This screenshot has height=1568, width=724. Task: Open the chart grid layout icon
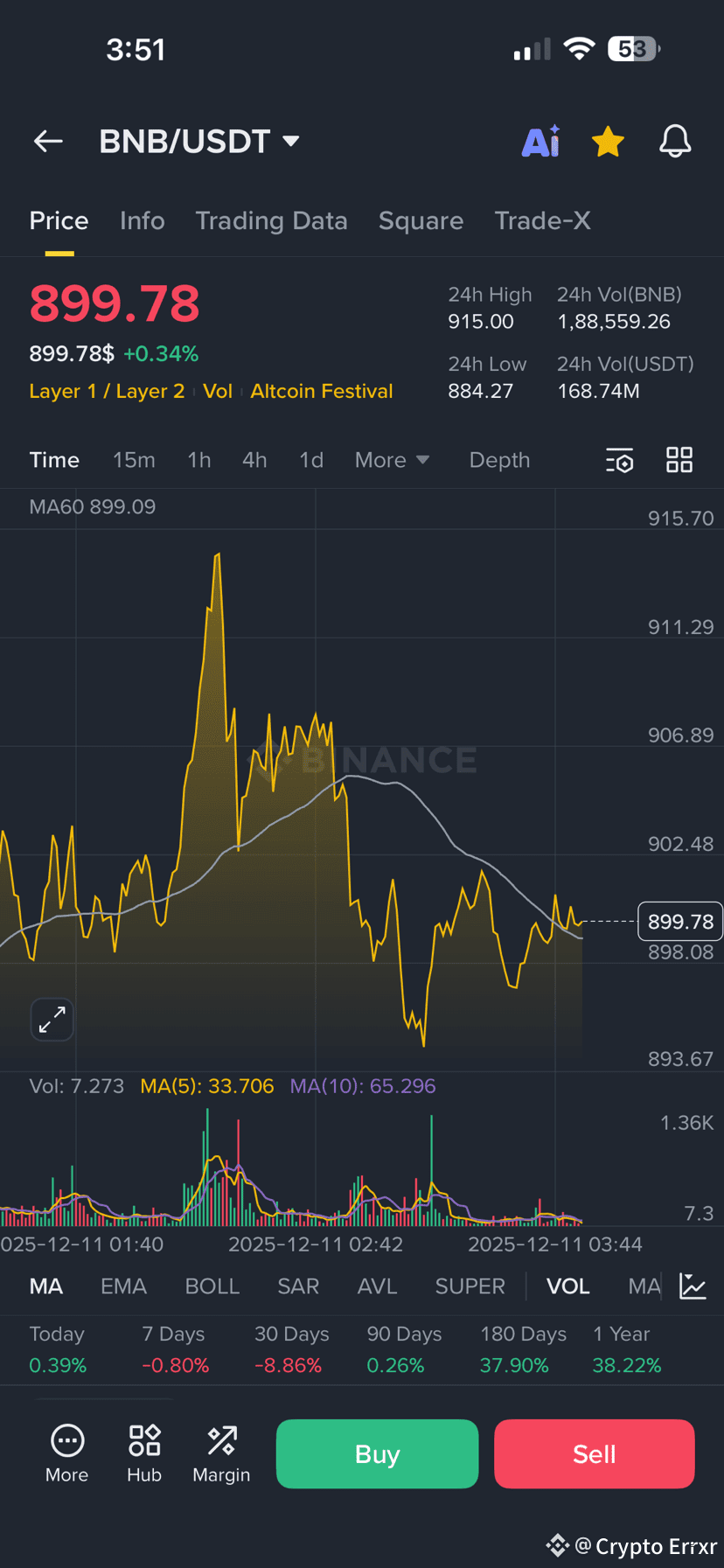(679, 460)
